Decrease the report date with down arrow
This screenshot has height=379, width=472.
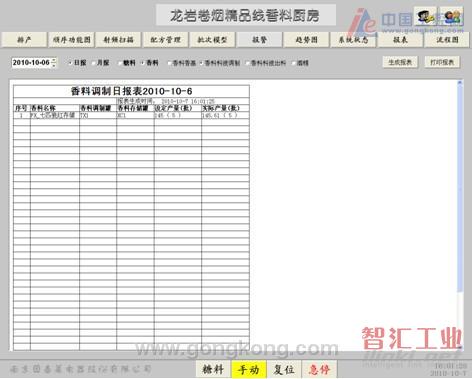[x=54, y=65]
